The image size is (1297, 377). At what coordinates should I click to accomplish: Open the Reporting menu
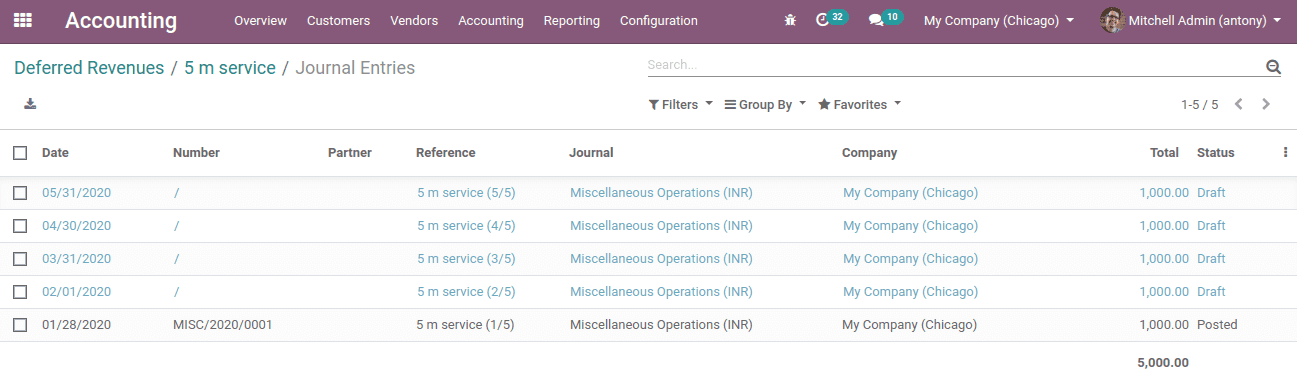coord(572,20)
